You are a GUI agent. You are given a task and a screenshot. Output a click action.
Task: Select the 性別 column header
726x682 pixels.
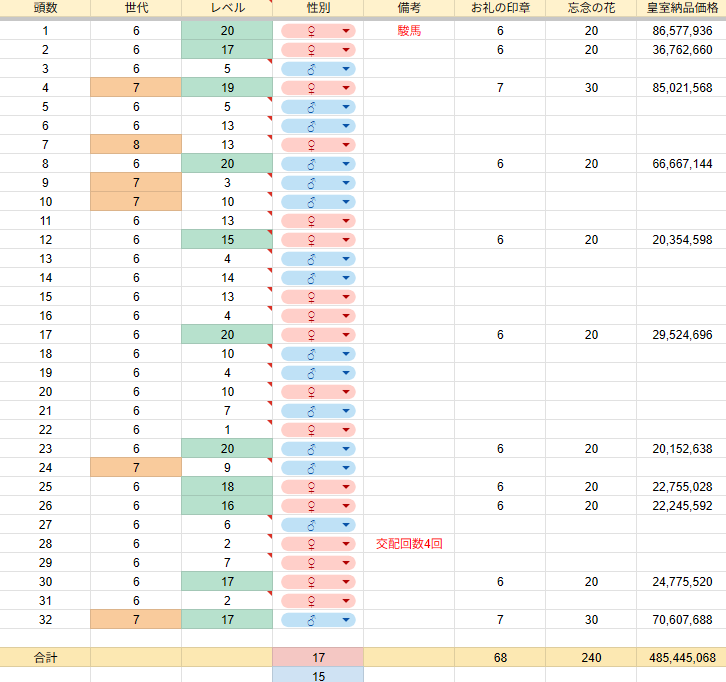[x=318, y=8]
